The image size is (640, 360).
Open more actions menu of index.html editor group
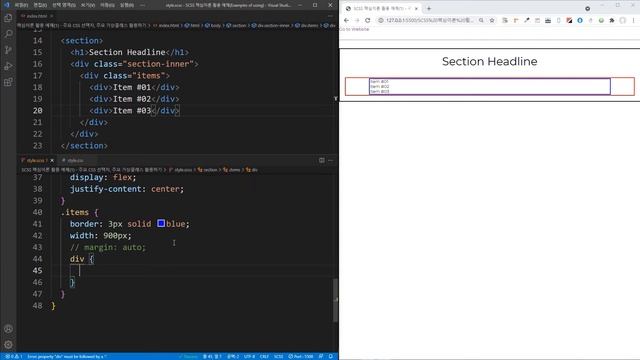point(330,16)
